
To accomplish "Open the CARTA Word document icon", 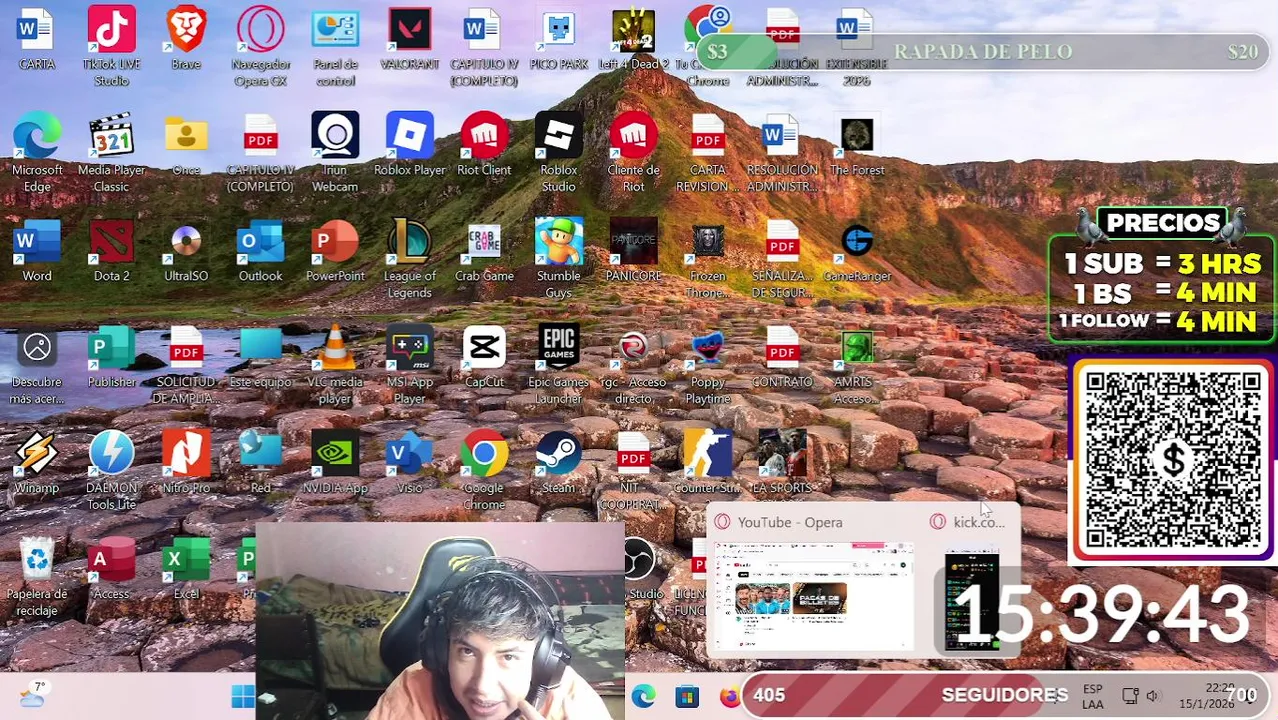I will tap(37, 40).
